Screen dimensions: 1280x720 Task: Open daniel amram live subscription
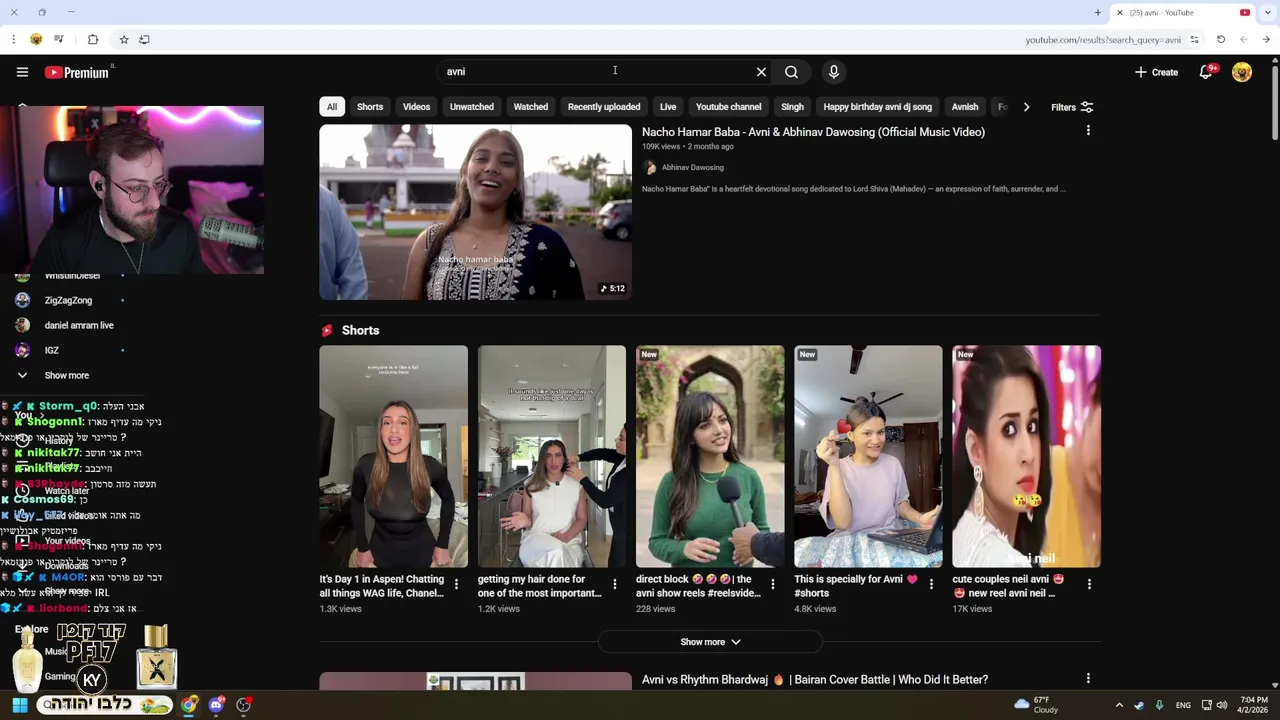point(79,325)
